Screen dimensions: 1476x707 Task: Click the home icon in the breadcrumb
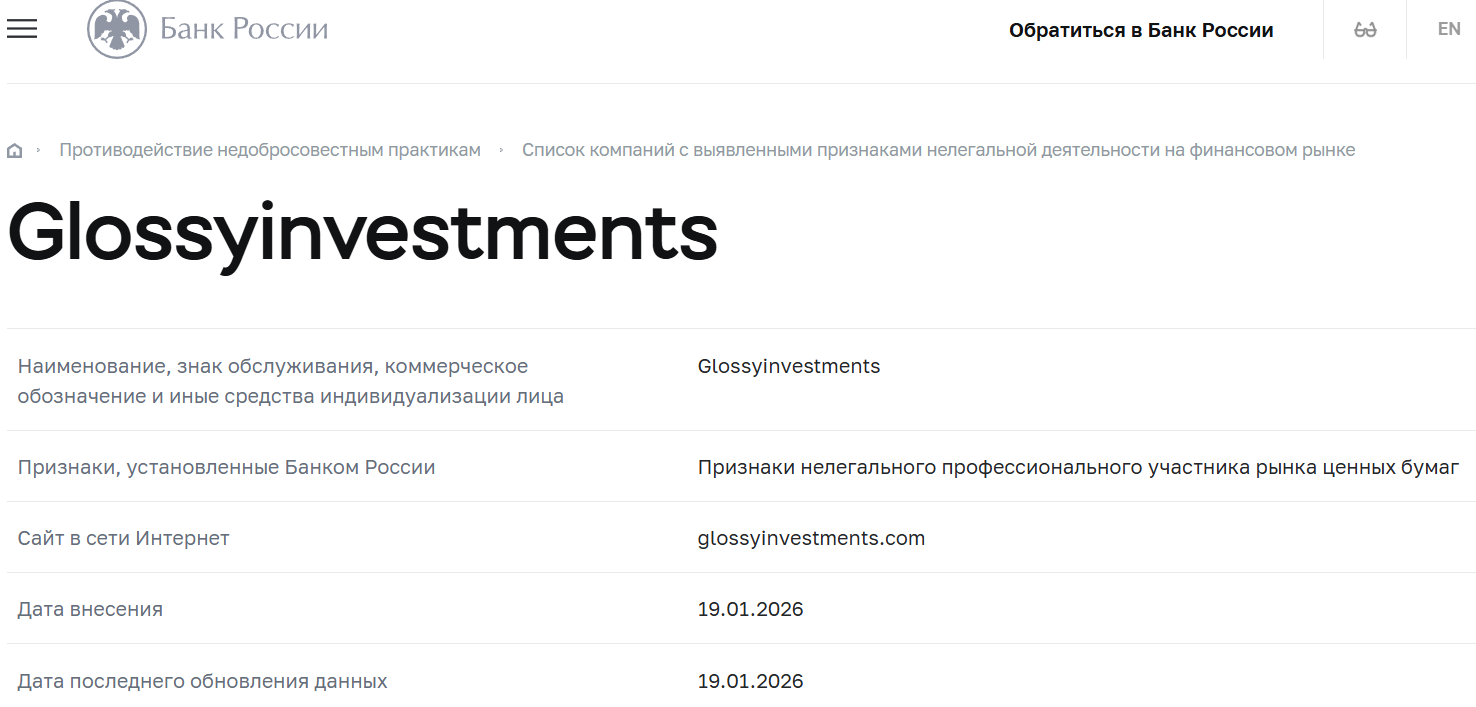pos(14,149)
